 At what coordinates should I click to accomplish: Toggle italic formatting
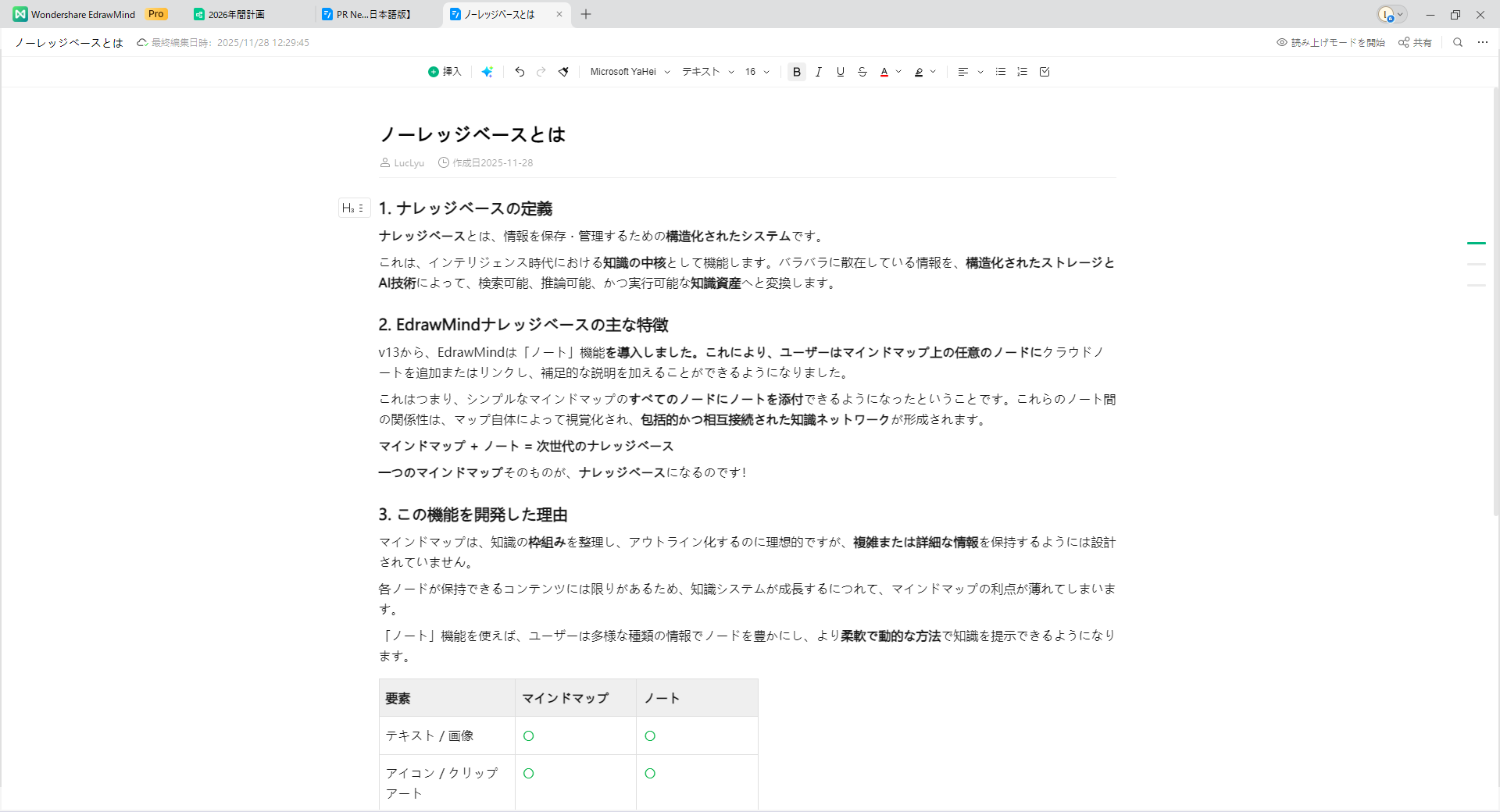(x=819, y=71)
